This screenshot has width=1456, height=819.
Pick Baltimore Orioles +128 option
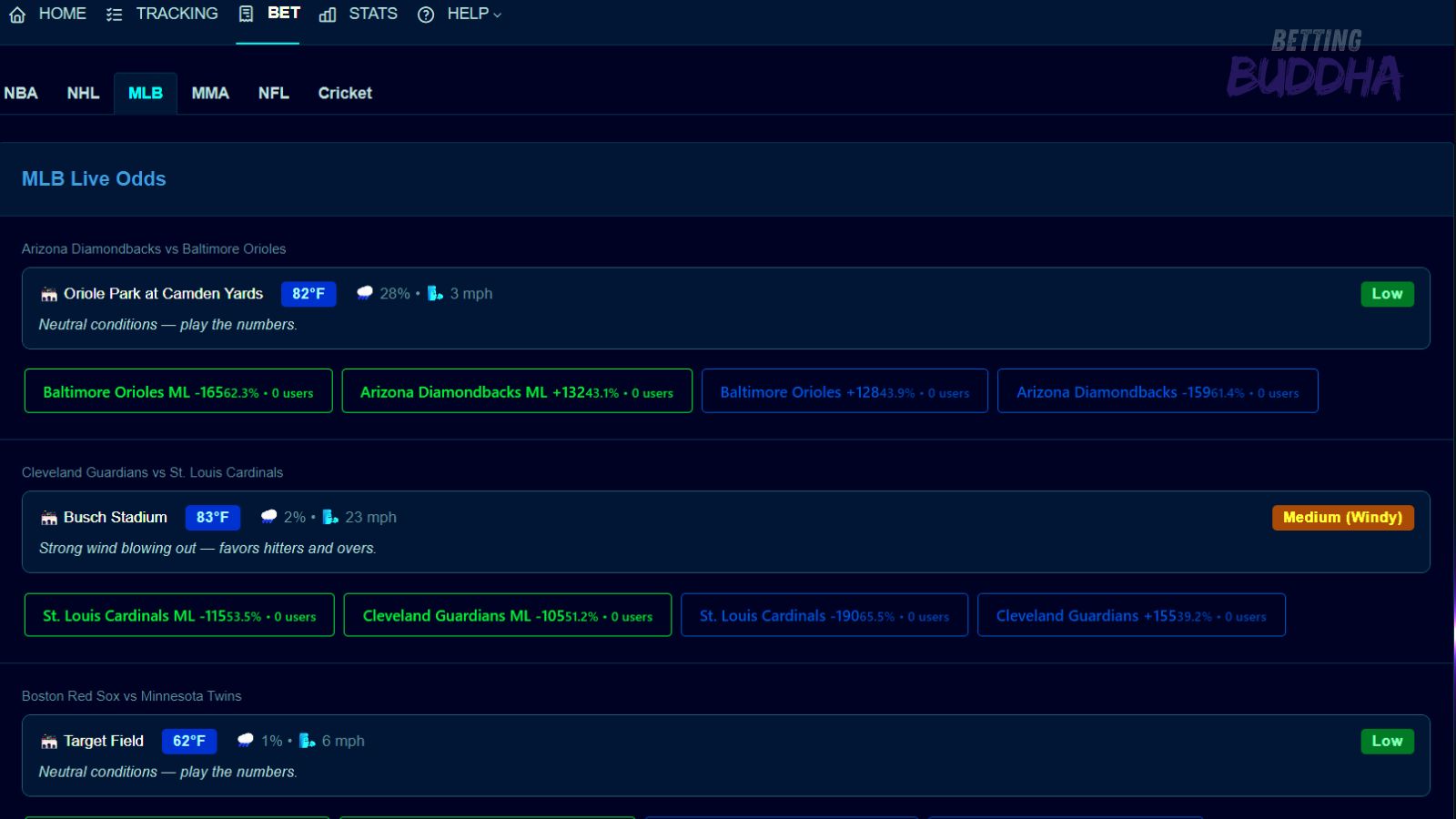[x=844, y=391]
